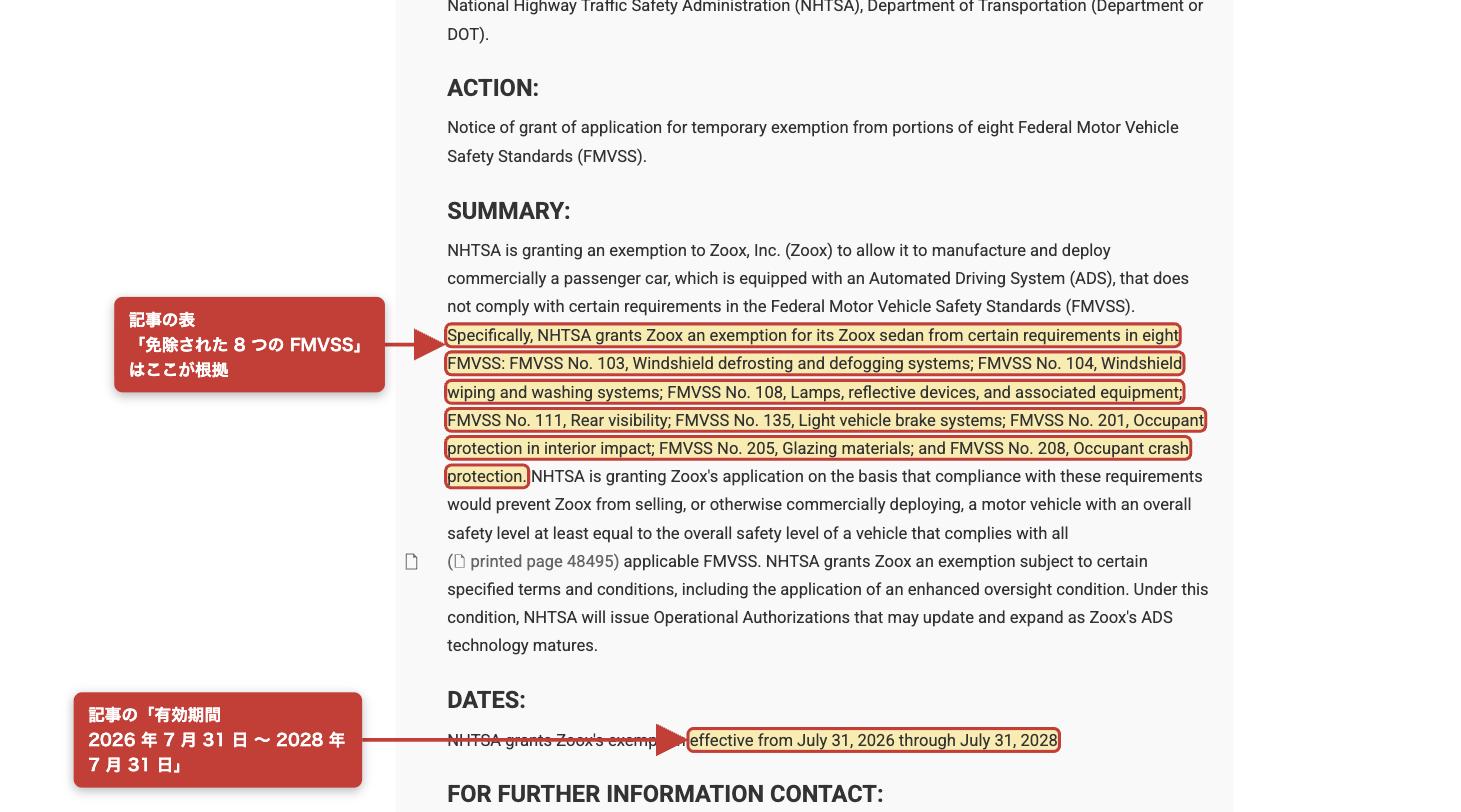Click the line "Safety Standards (FMVSS)." under ACTION
Image resolution: width=1461 pixels, height=812 pixels.
[547, 156]
